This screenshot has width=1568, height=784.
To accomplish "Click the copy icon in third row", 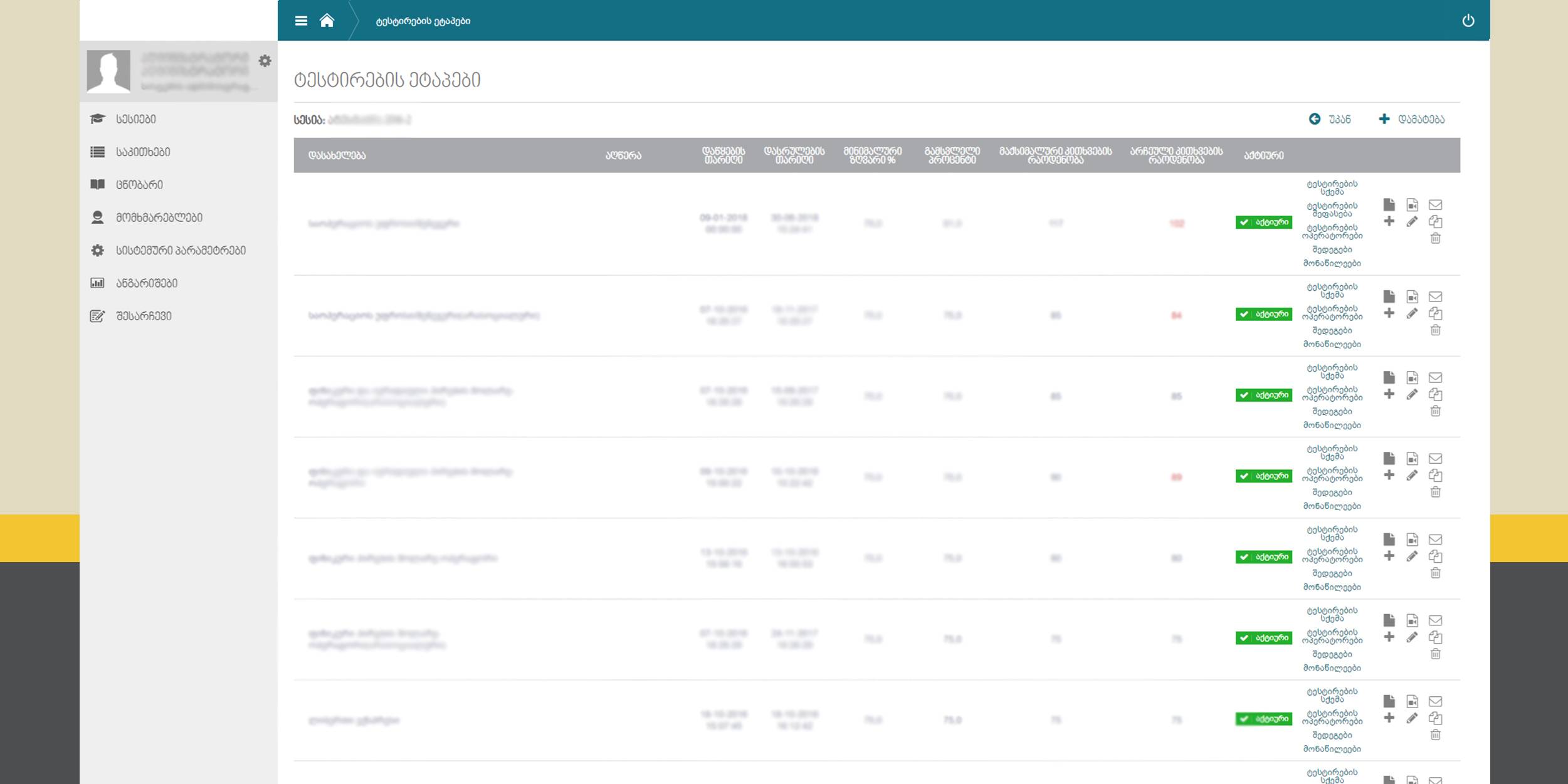I will pyautogui.click(x=1435, y=394).
